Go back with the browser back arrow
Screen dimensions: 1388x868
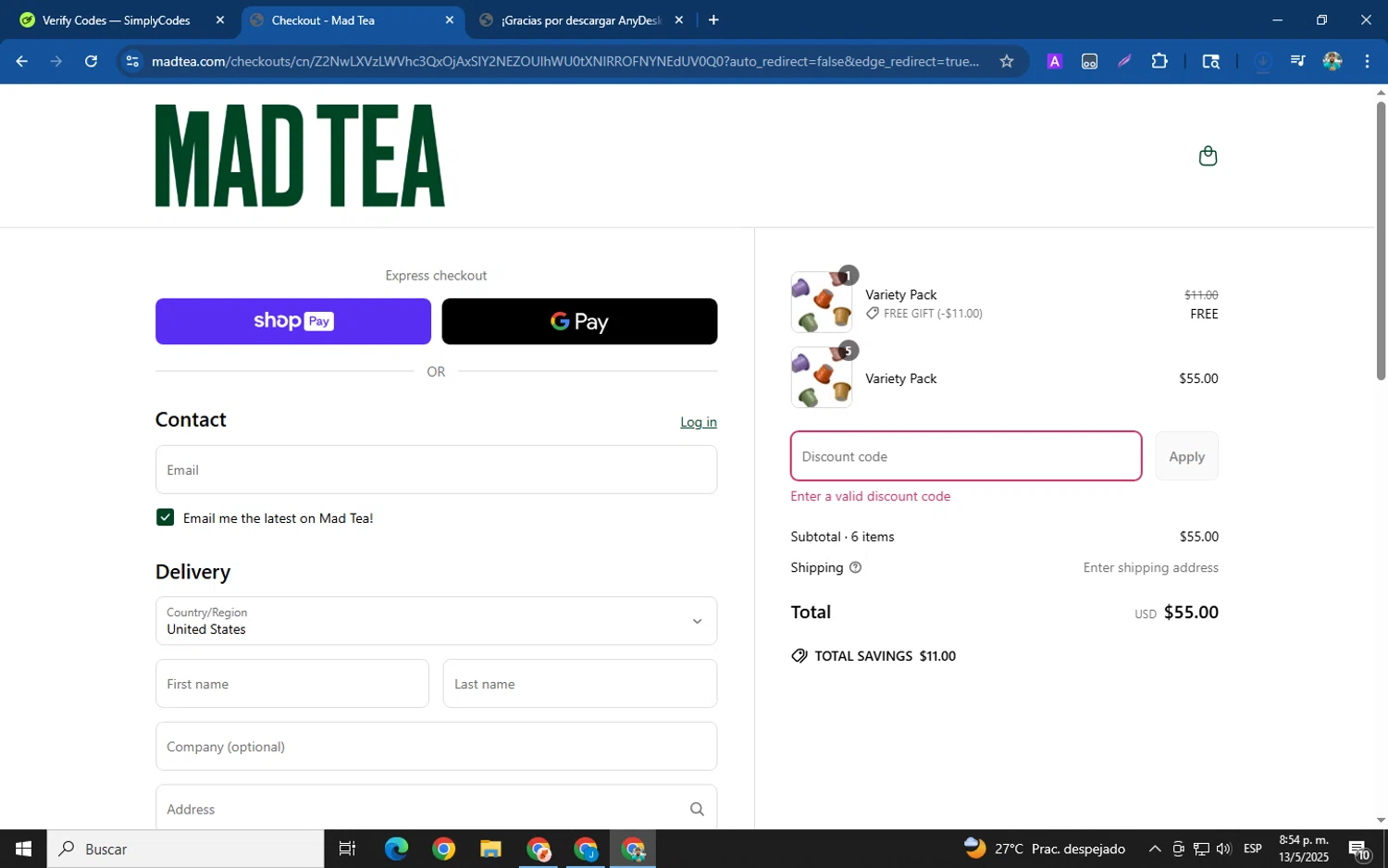(22, 61)
